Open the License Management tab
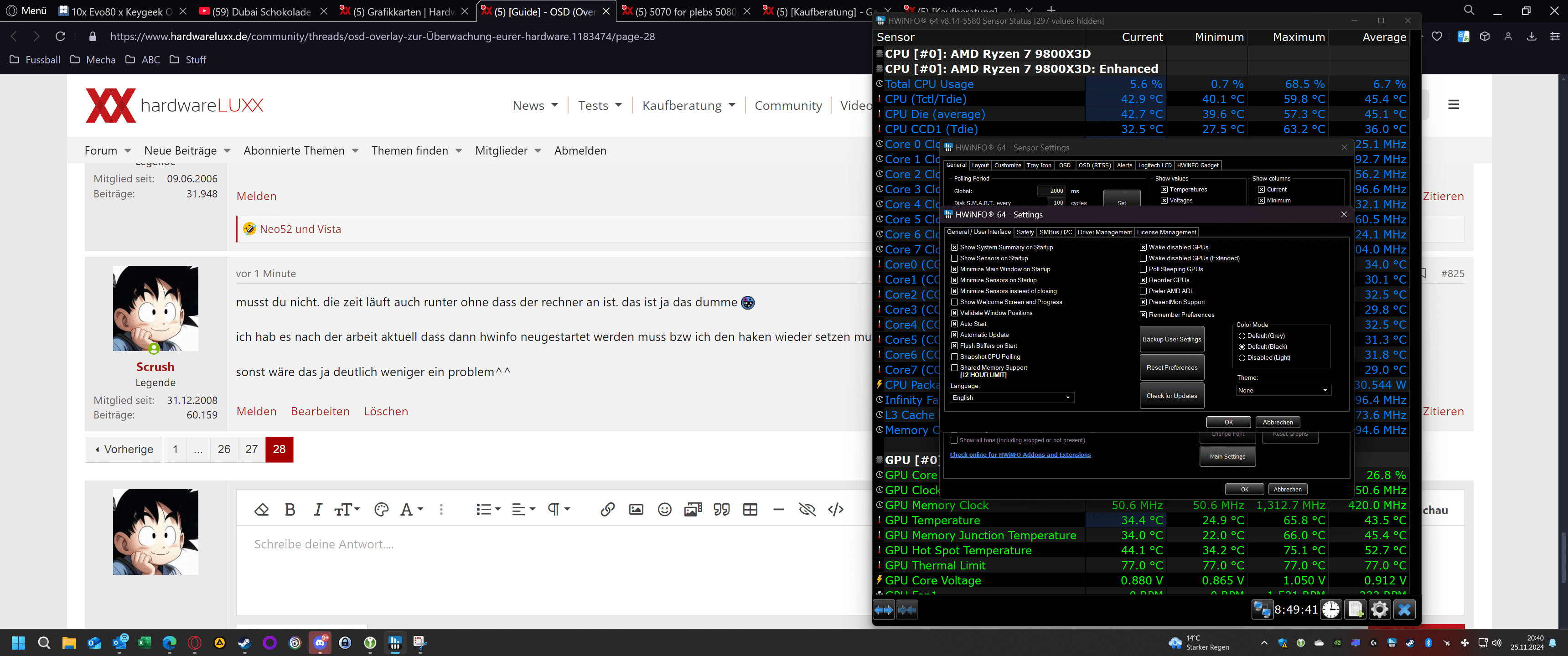 1166,232
